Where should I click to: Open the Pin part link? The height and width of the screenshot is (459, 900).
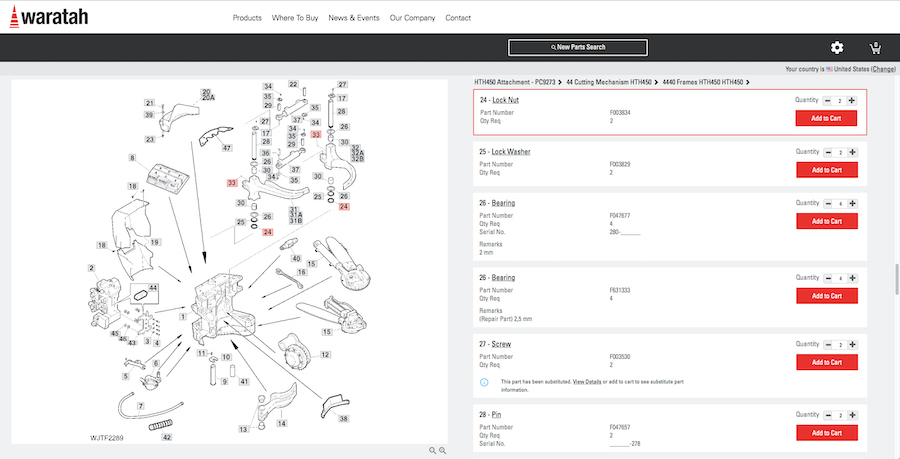[x=496, y=414]
